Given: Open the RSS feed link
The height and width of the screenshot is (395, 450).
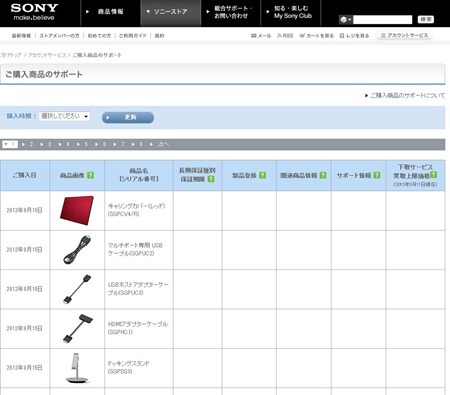Looking at the screenshot, I should [285, 36].
